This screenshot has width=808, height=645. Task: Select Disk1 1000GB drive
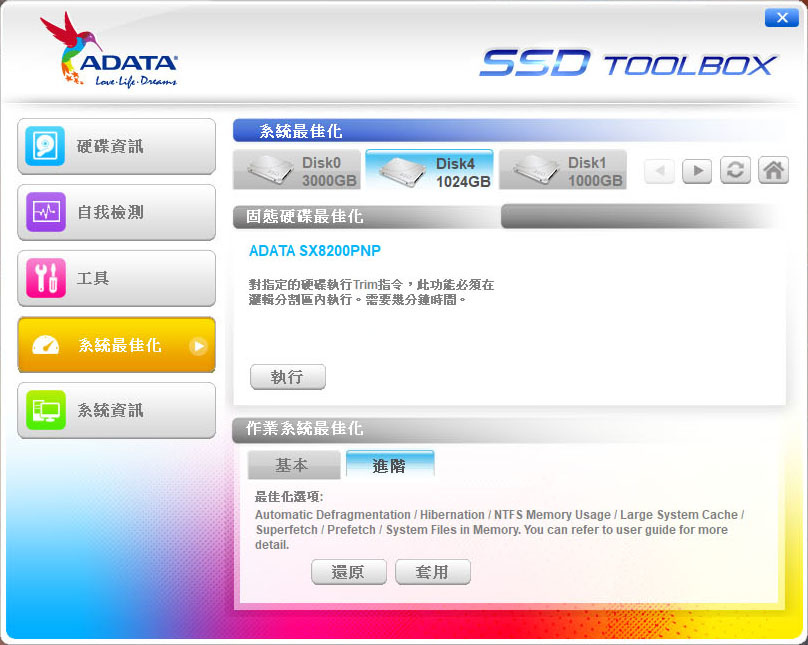tap(563, 170)
